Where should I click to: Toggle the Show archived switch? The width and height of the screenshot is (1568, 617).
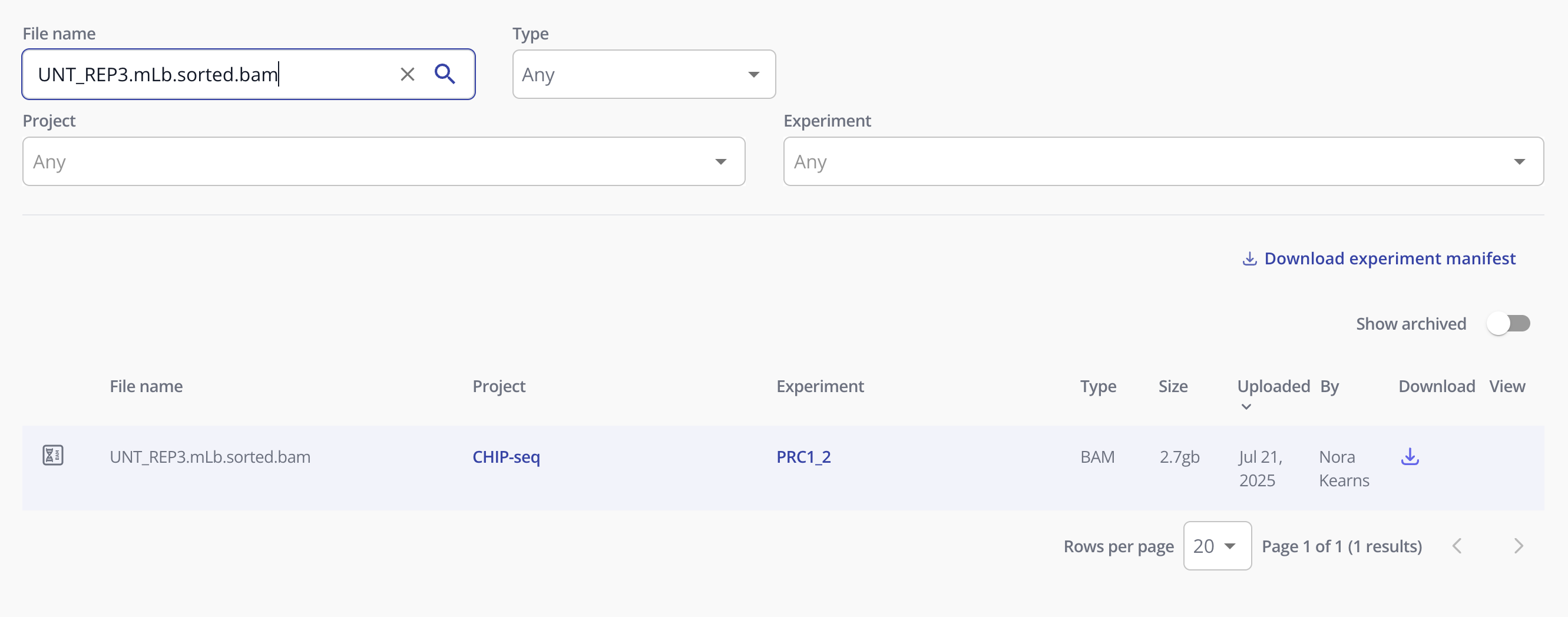pos(1508,324)
